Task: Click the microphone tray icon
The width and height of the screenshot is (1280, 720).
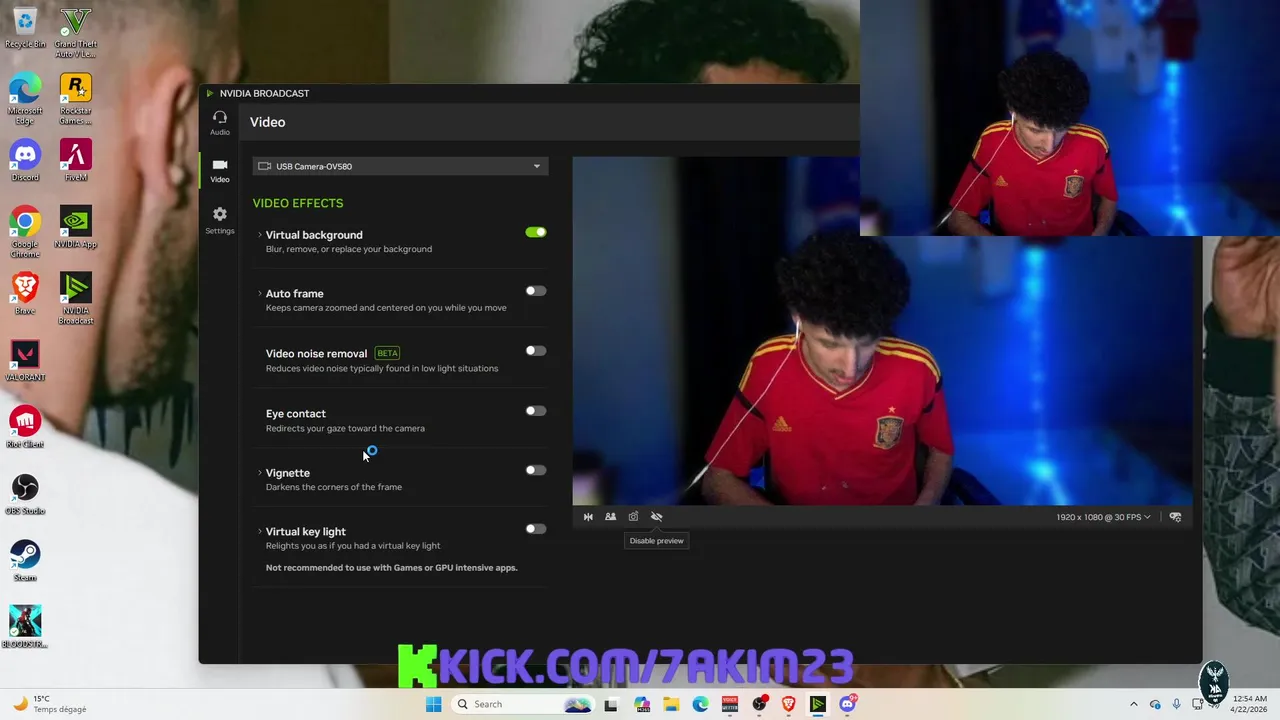Action: coord(1176,704)
